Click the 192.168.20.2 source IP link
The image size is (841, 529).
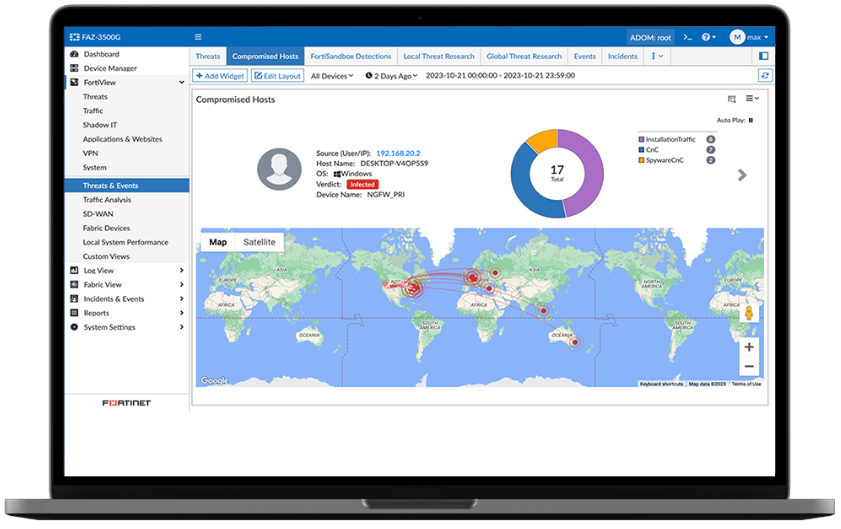398,153
